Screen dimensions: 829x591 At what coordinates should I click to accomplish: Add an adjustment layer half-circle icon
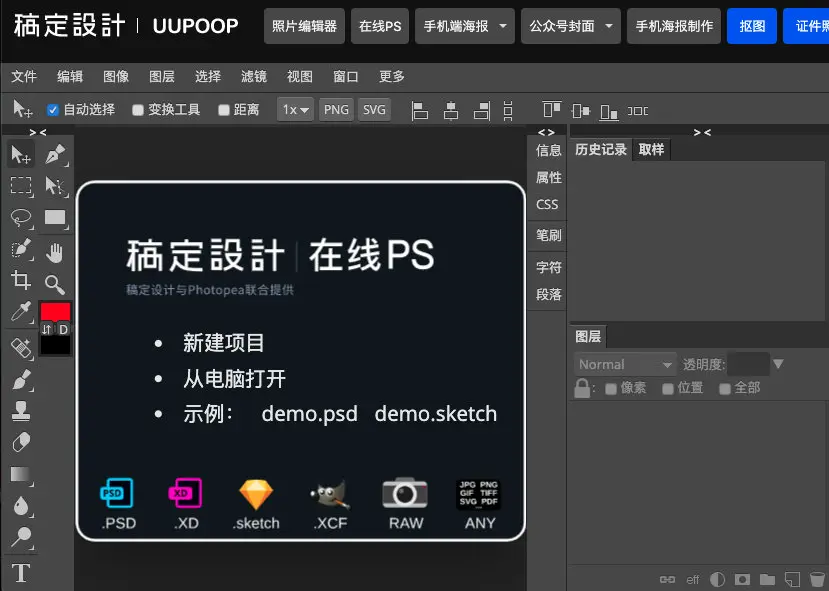coord(717,579)
